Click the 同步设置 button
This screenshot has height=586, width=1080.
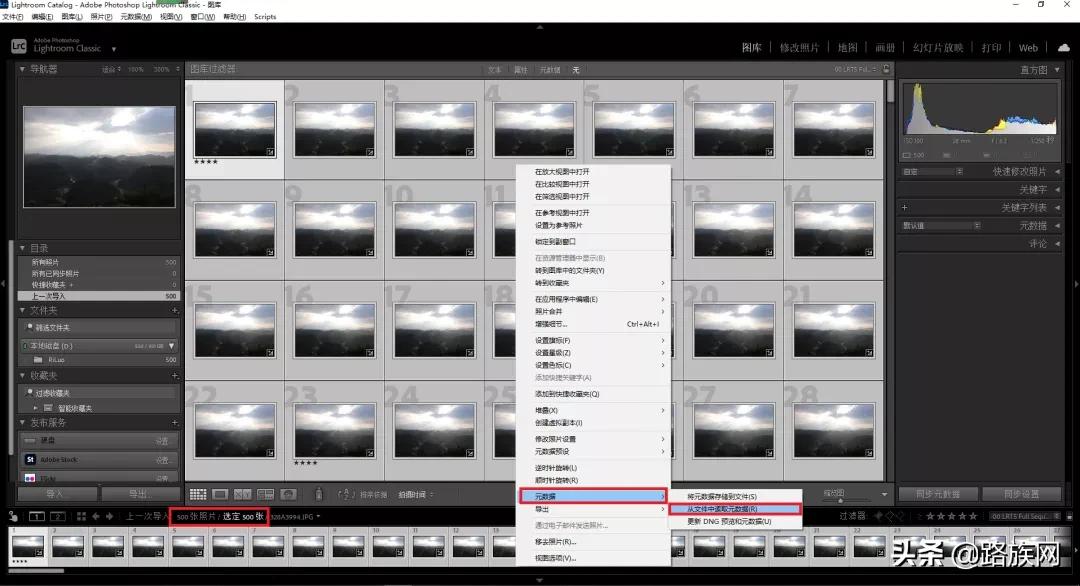(1021, 492)
